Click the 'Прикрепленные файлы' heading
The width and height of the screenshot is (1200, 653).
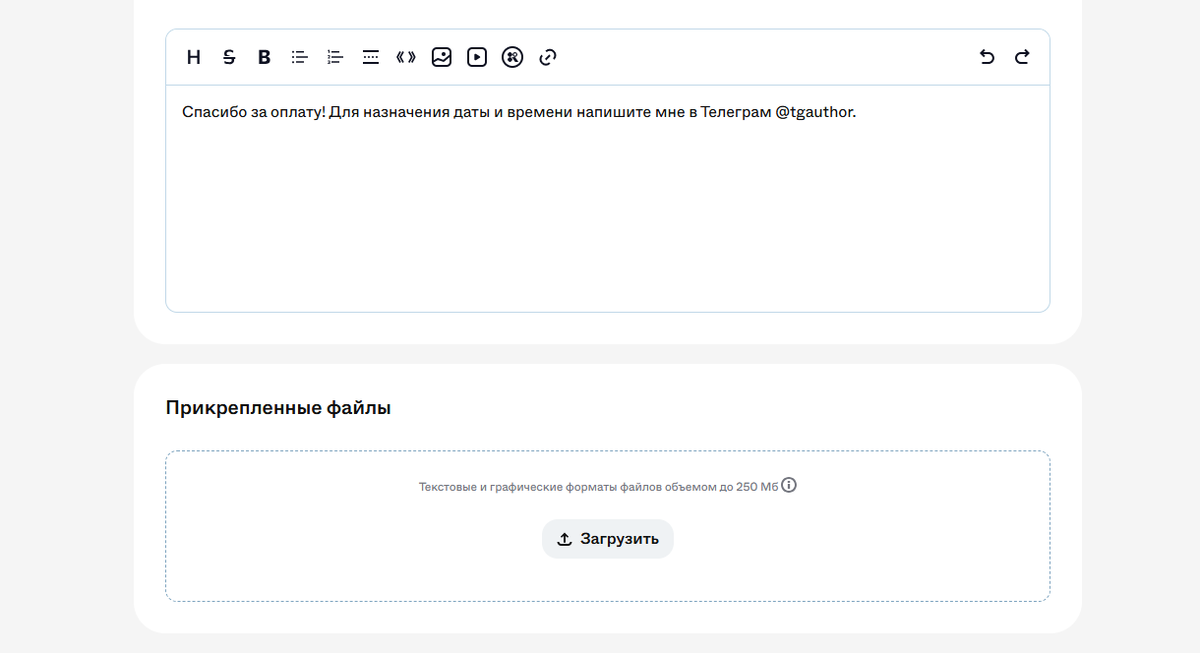278,408
